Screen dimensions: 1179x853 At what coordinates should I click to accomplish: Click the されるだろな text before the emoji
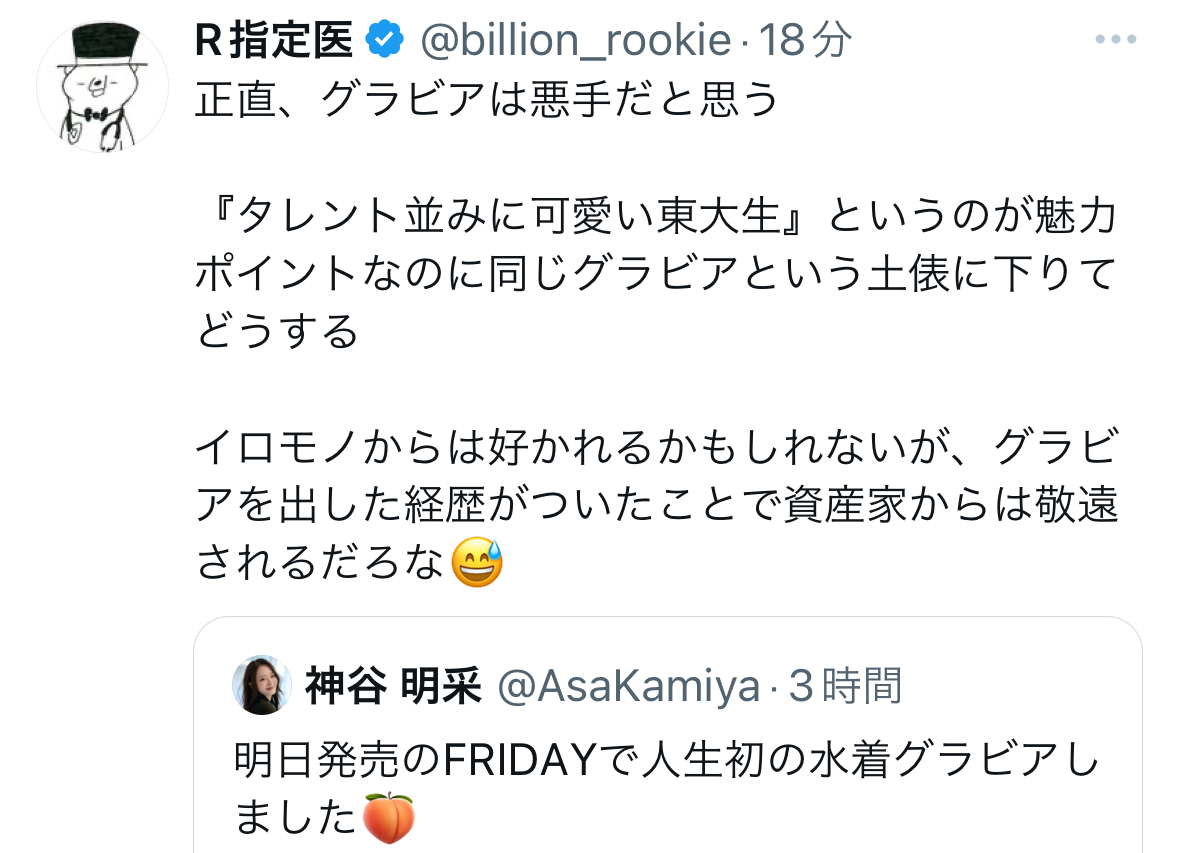click(320, 563)
